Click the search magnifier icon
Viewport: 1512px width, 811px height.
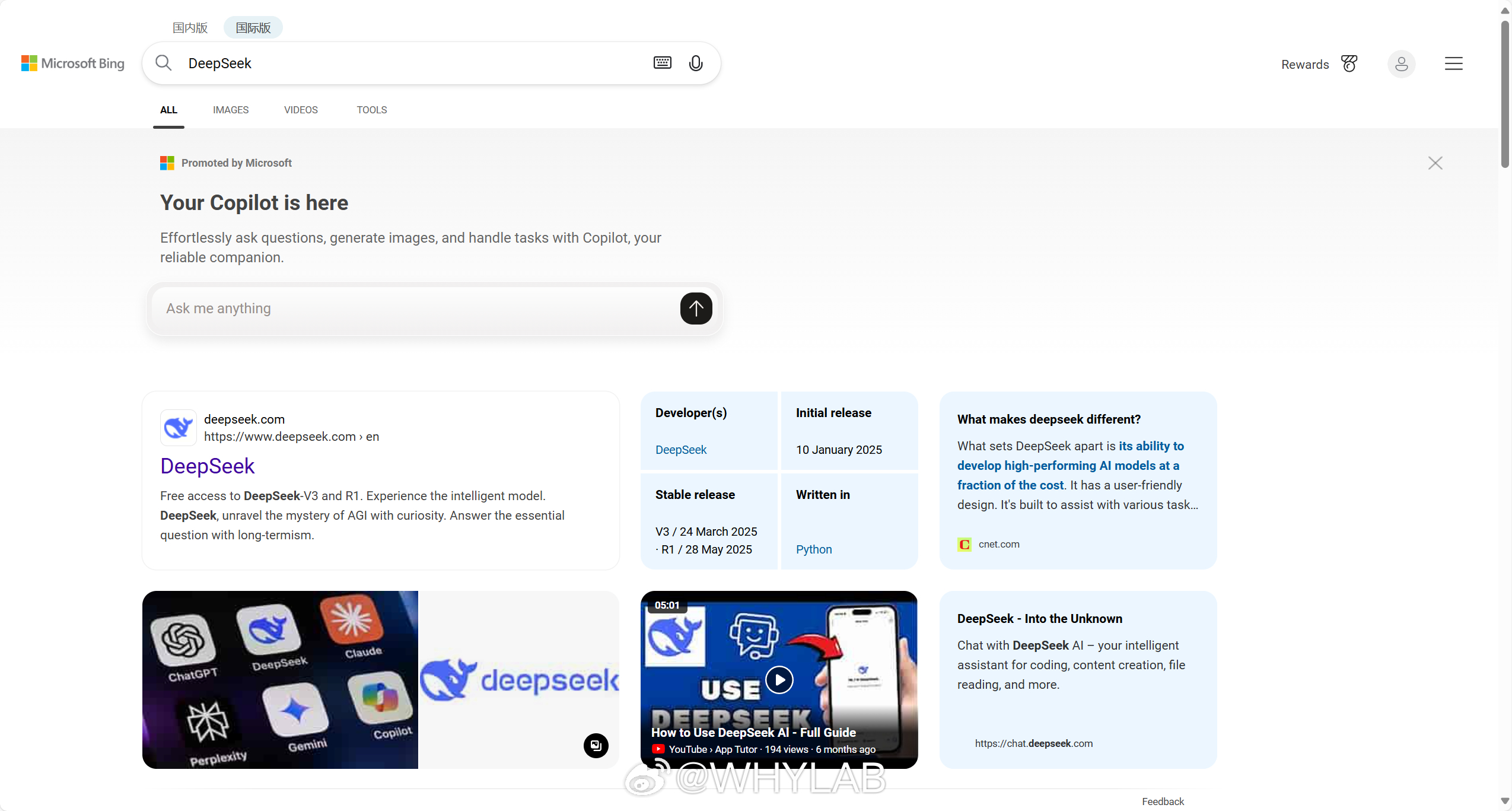(x=164, y=63)
